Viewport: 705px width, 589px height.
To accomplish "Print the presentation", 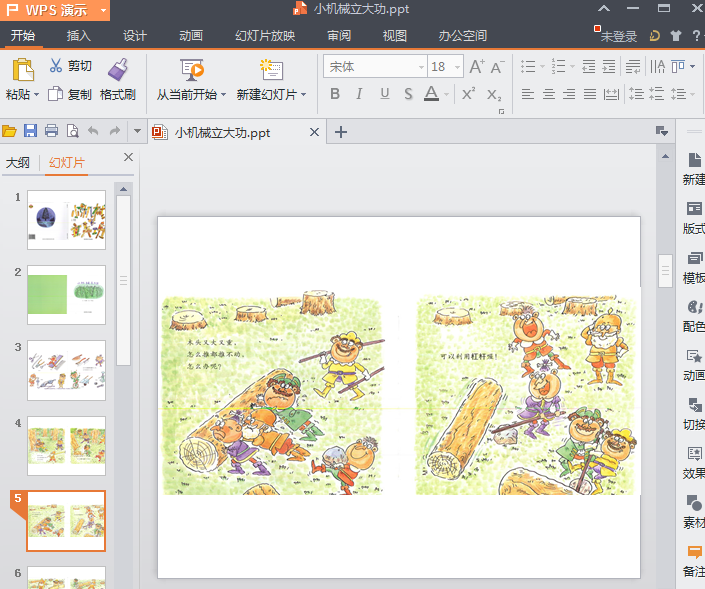I will click(x=51, y=131).
